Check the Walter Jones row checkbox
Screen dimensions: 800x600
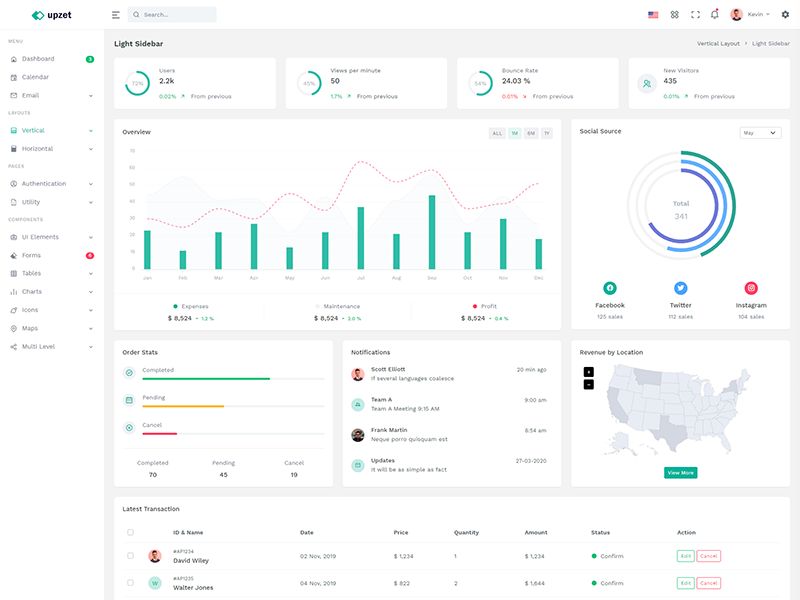(131, 583)
